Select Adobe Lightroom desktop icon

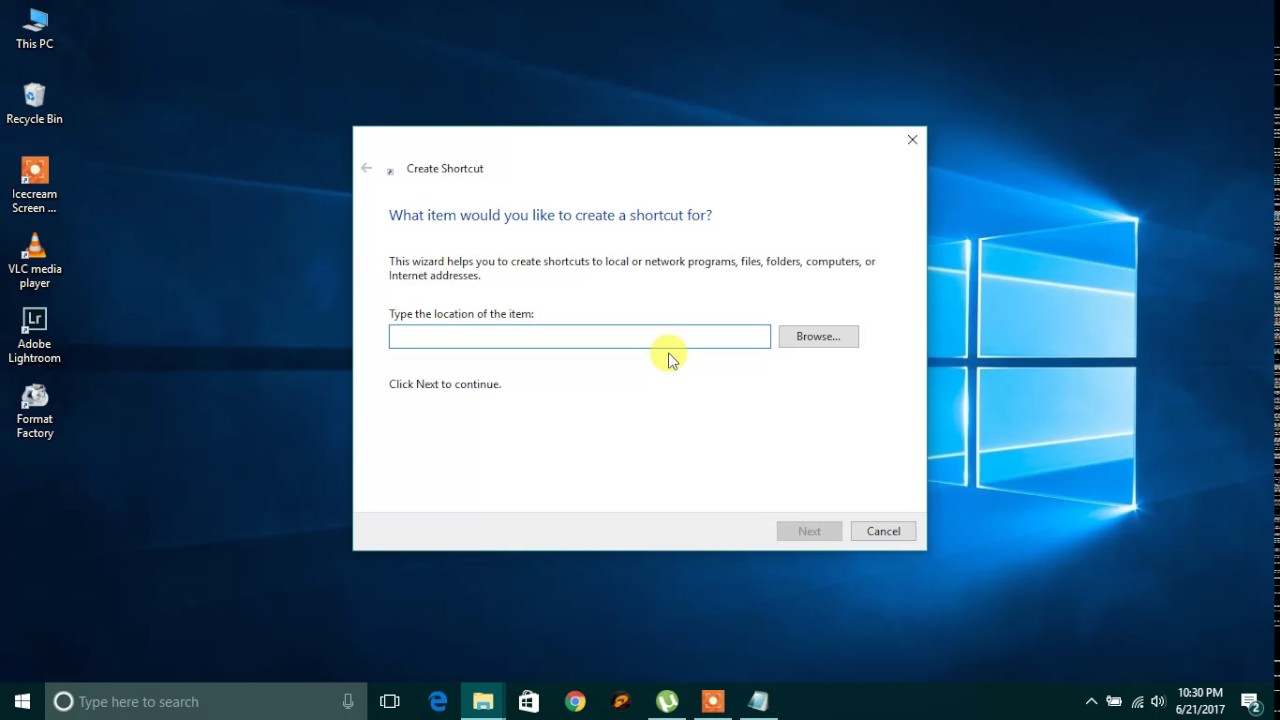(34, 336)
